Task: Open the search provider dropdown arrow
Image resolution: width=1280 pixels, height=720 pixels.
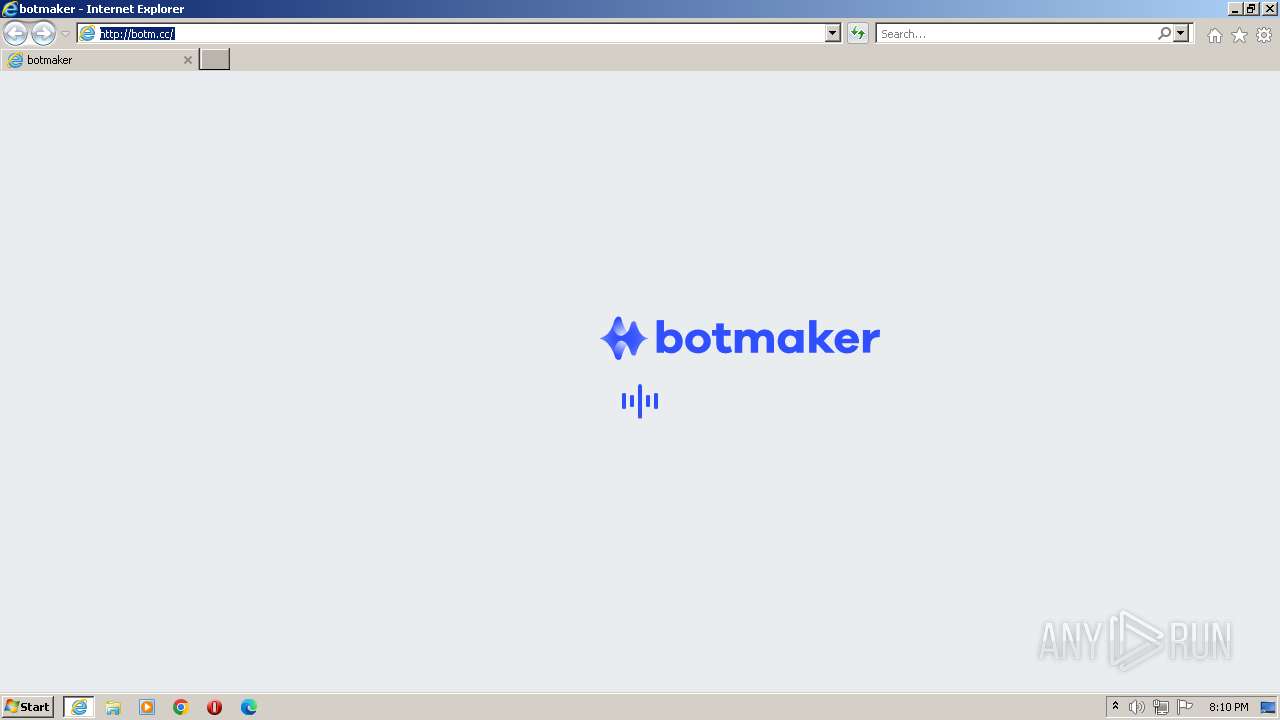Action: pos(1181,33)
